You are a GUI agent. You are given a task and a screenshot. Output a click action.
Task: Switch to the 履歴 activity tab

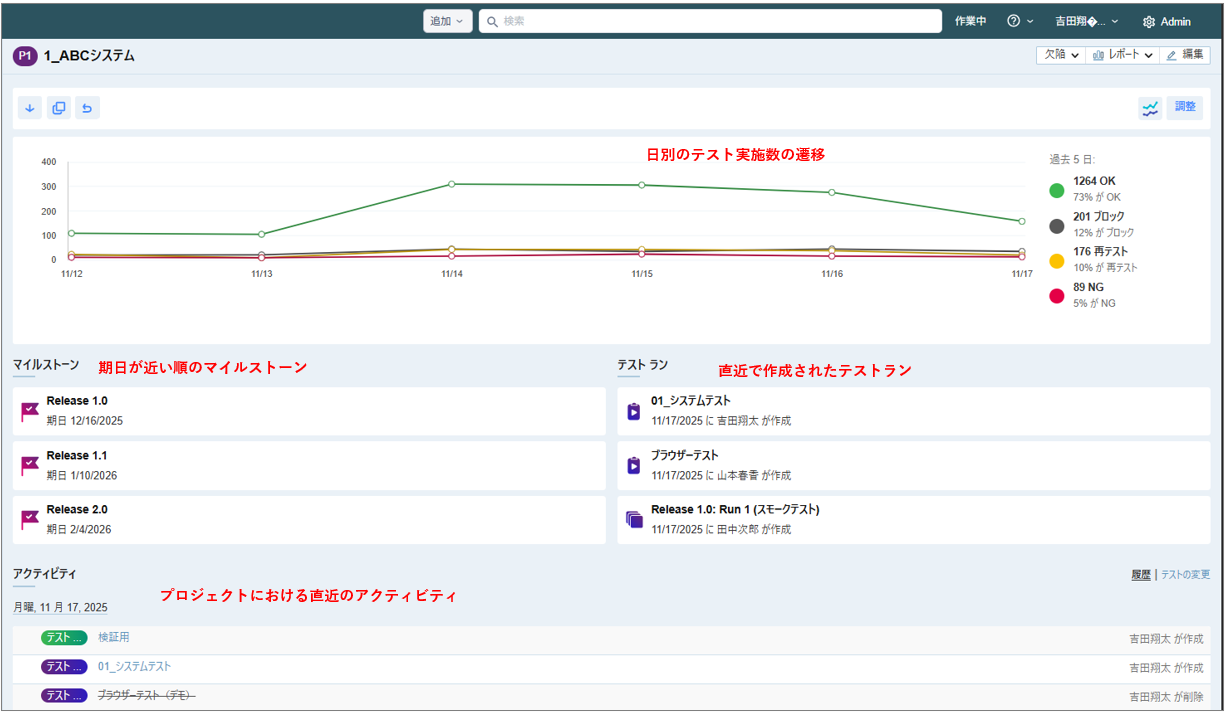(1140, 575)
